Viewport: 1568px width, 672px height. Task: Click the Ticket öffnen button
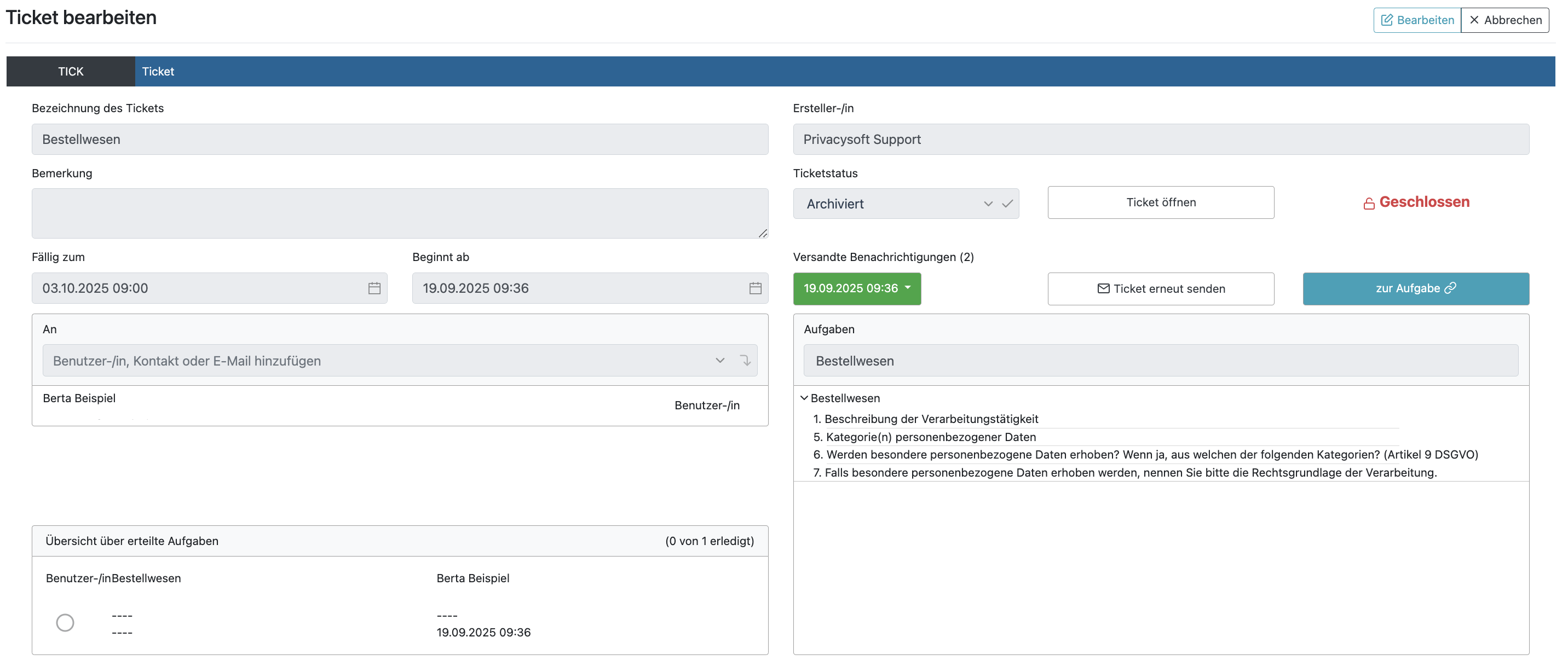tap(1160, 202)
